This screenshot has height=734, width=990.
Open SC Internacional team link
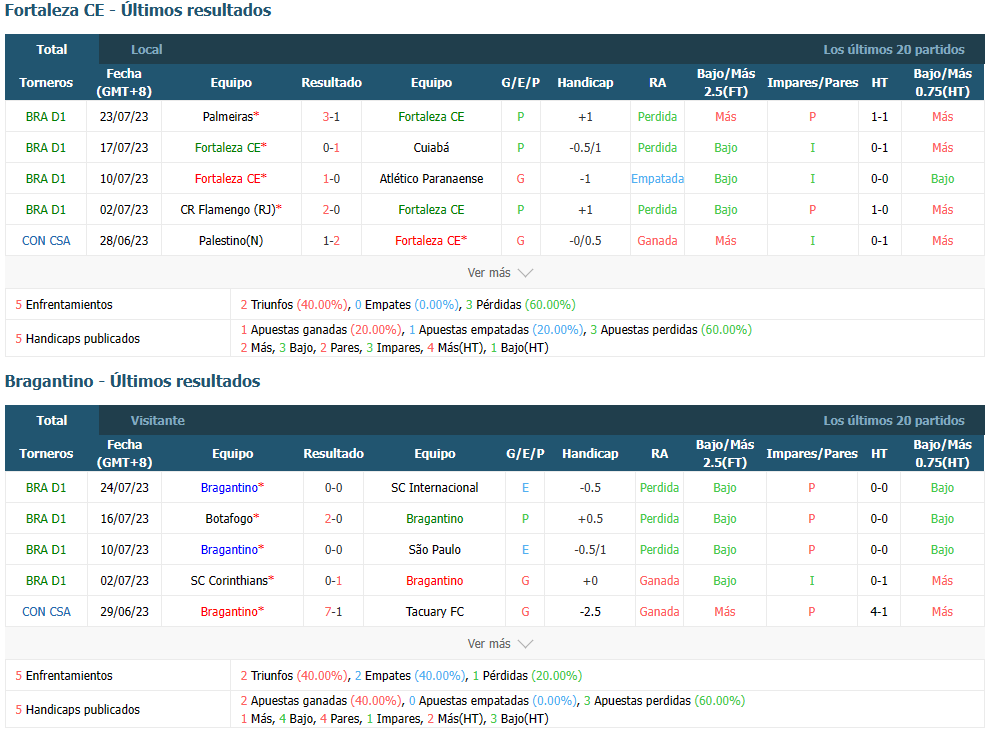[434, 488]
